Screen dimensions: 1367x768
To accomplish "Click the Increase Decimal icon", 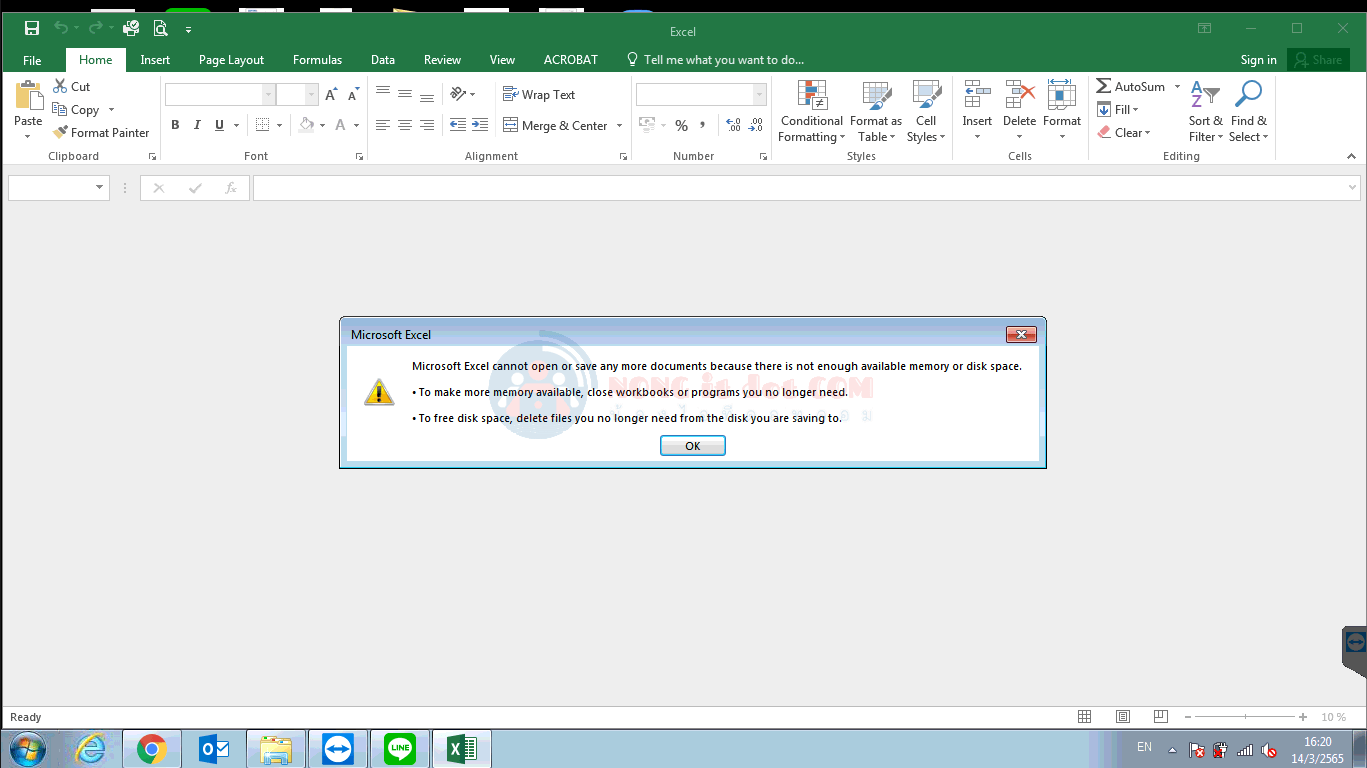I will click(733, 125).
